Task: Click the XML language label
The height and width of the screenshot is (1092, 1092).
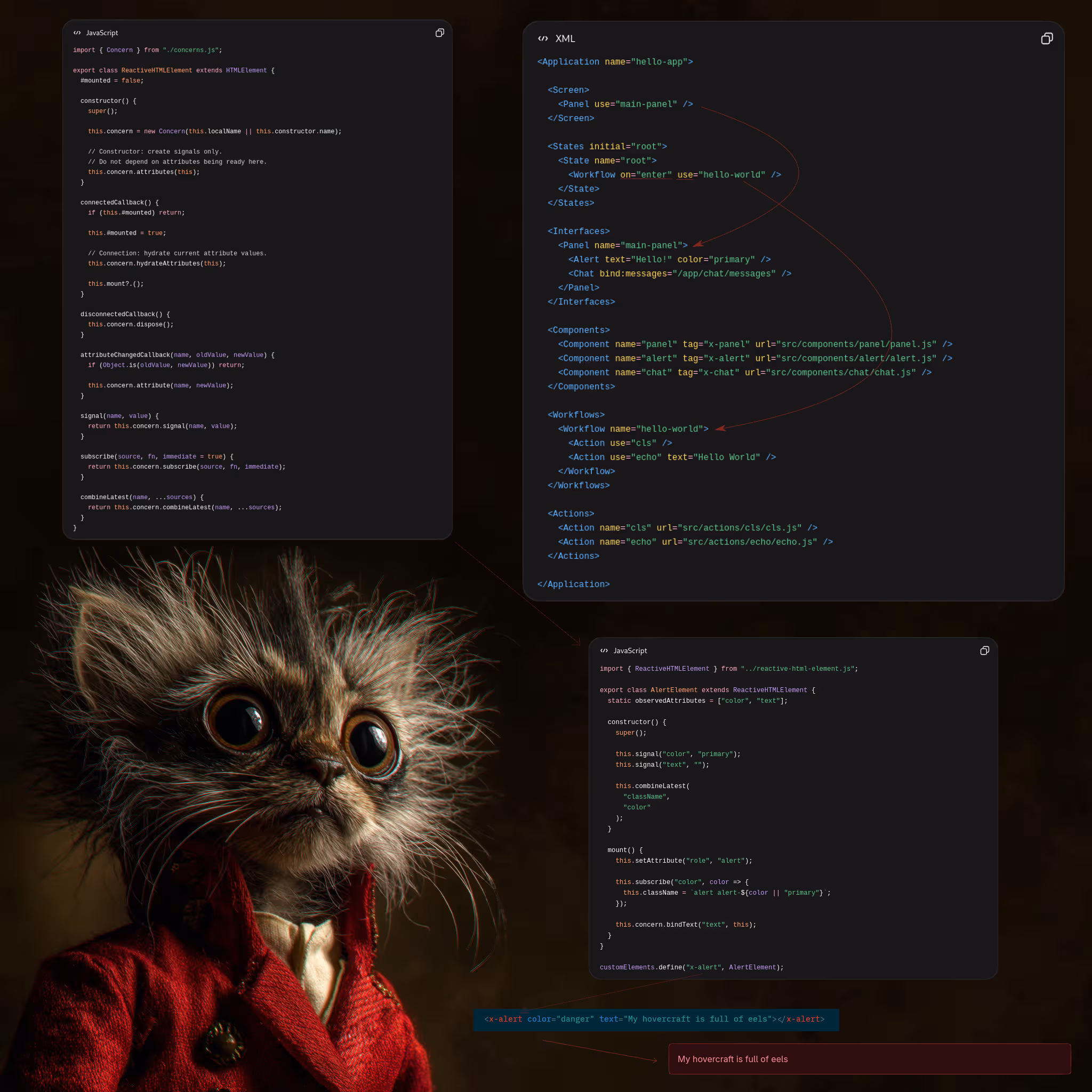Action: 565,38
